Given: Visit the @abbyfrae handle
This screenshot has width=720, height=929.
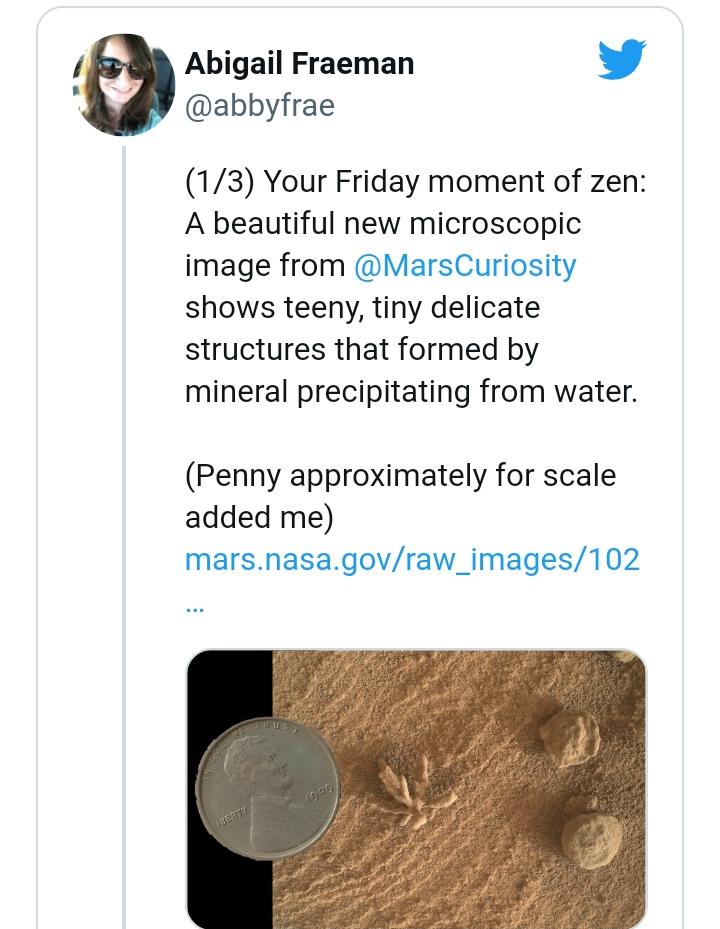Looking at the screenshot, I should [260, 105].
